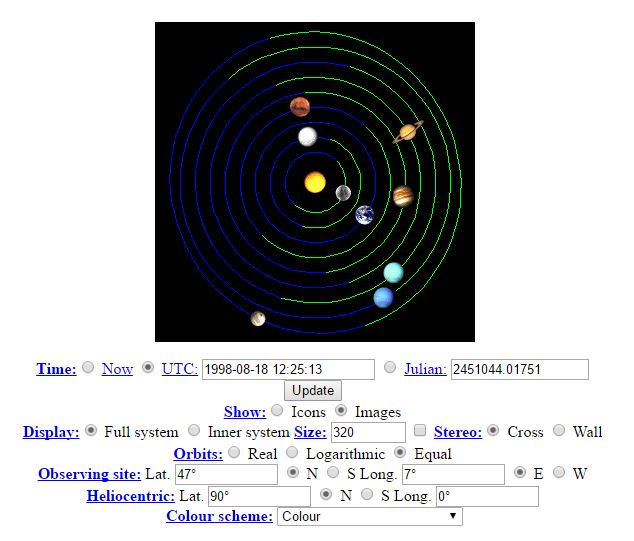Click the UTC date-time input field
The image size is (634, 541).
(x=288, y=369)
